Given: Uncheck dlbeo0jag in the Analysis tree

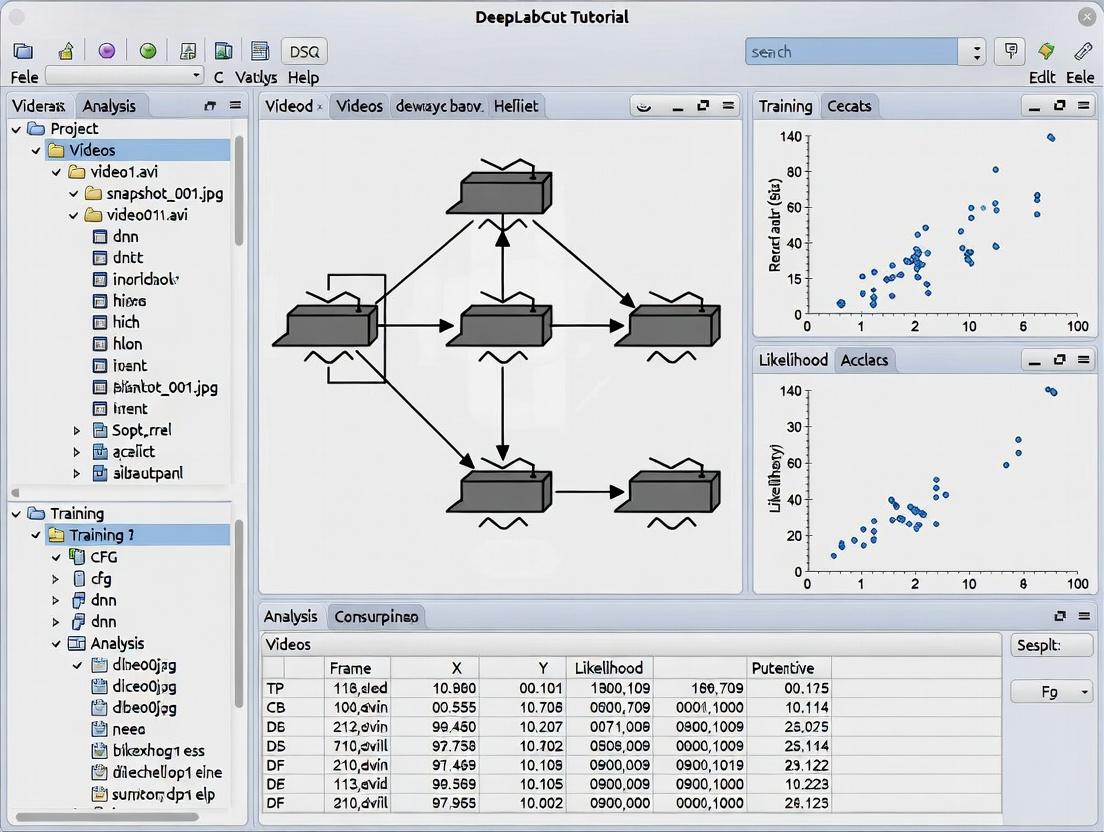Looking at the screenshot, I should (77, 664).
